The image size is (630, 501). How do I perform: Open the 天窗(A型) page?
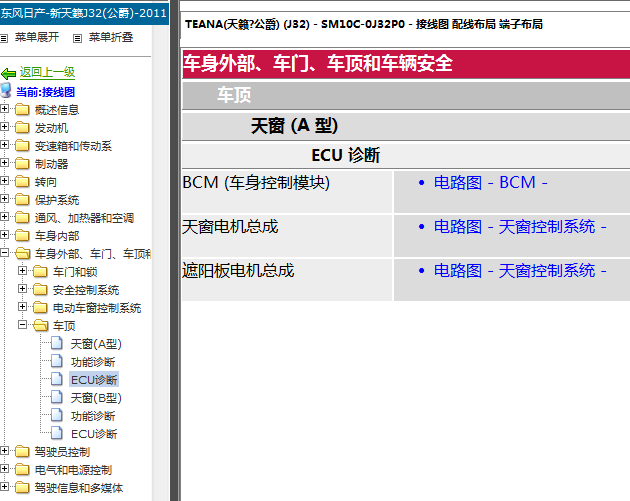tap(96, 344)
